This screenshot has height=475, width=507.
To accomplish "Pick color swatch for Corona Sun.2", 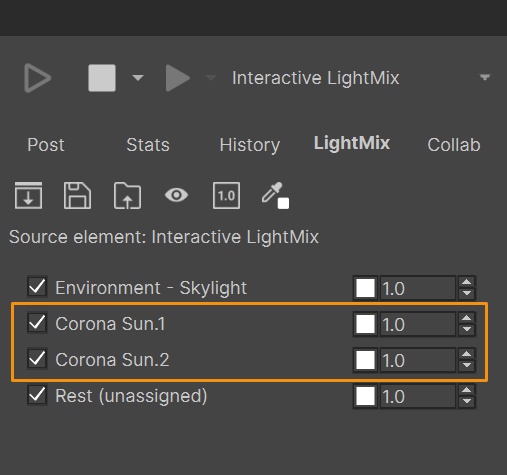I will coord(365,360).
